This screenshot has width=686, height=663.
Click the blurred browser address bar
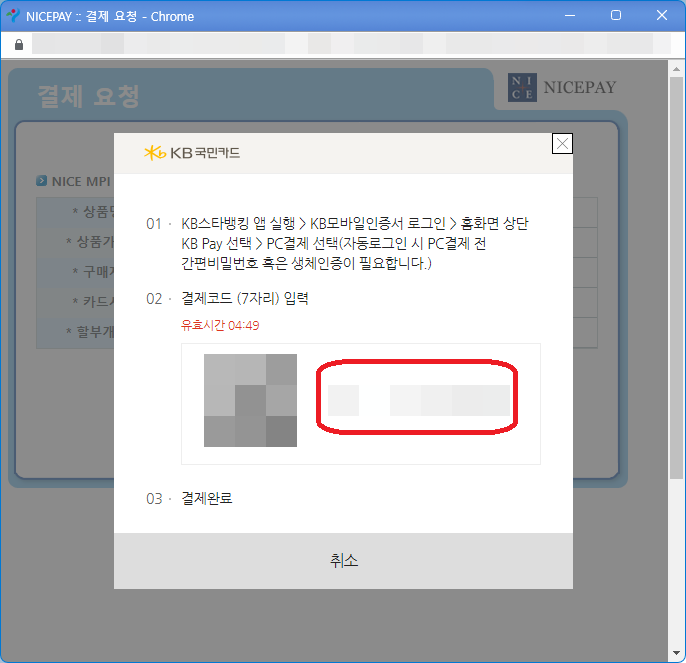351,44
